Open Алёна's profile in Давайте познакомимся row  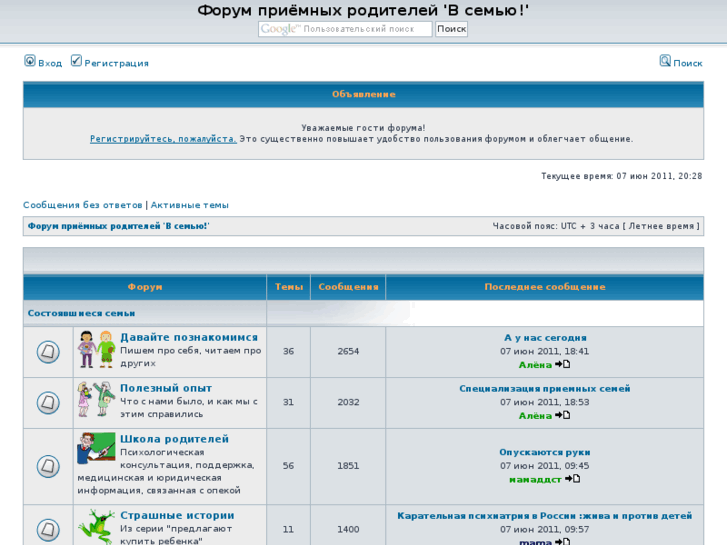point(535,365)
